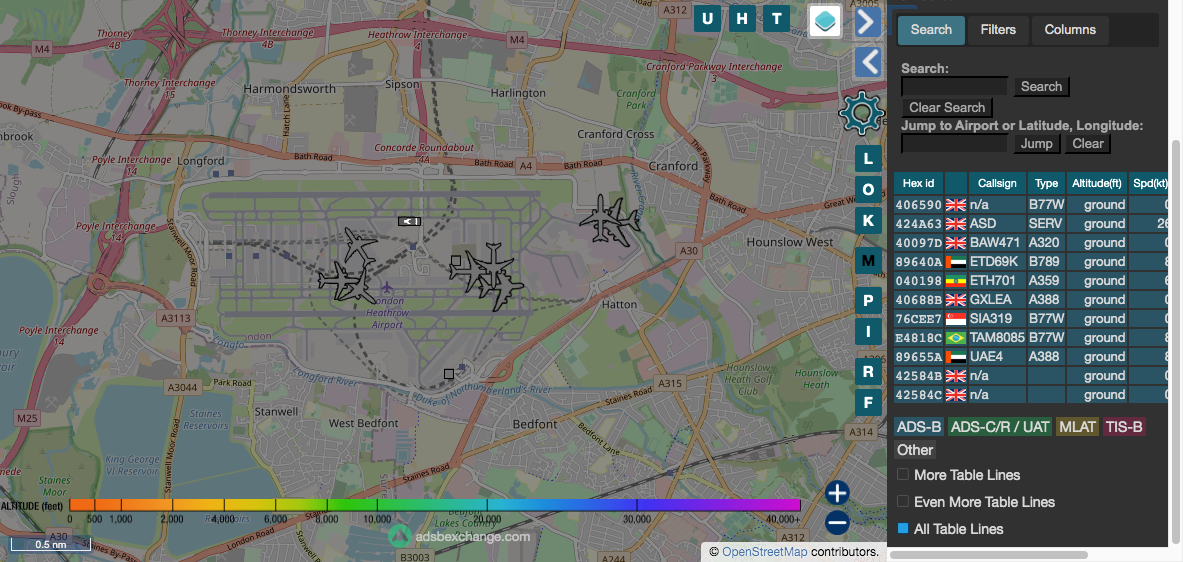Sort table by Hex id column
Image resolution: width=1183 pixels, height=562 pixels.
tap(918, 183)
